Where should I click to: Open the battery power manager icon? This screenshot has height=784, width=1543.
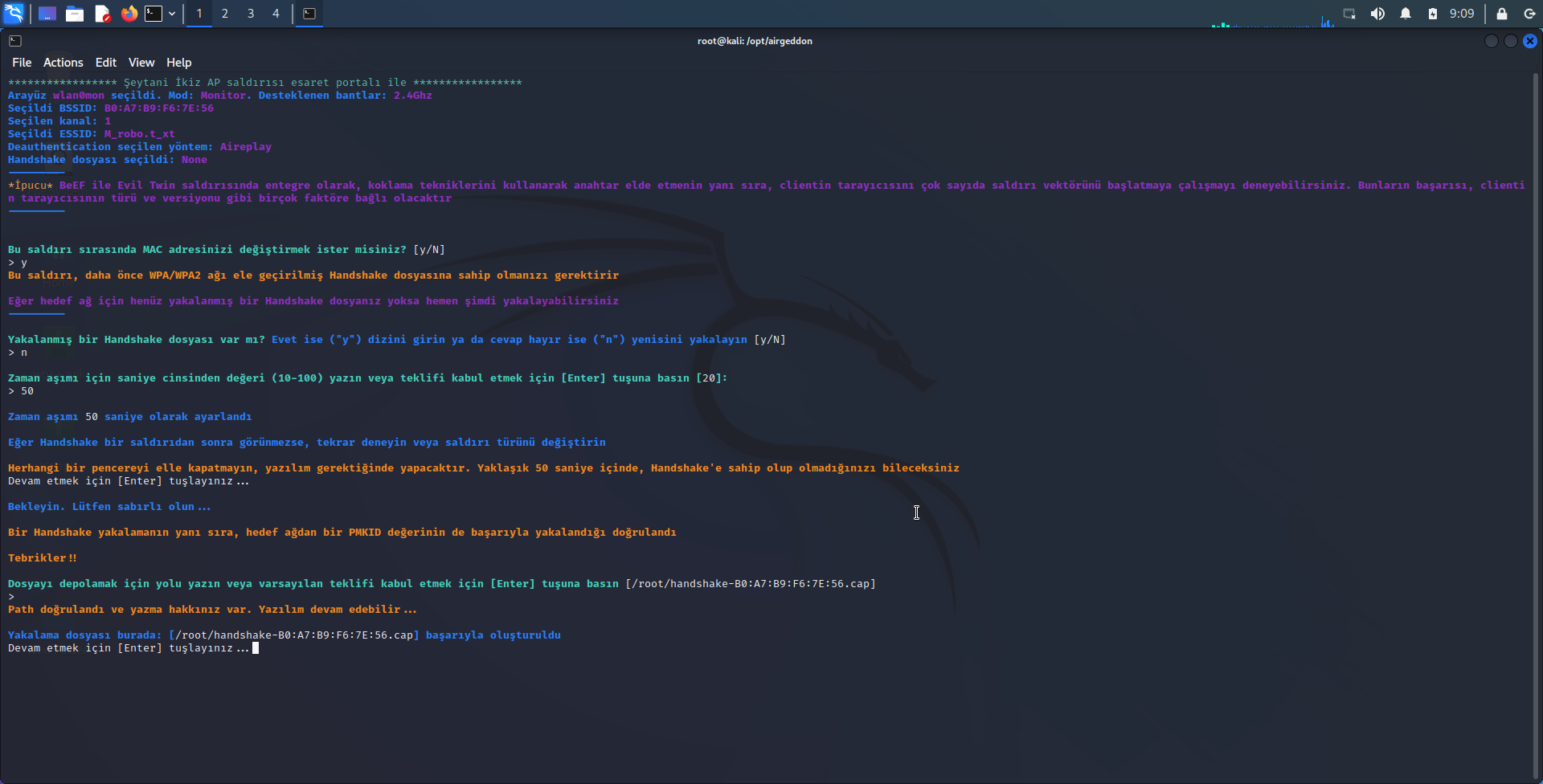coord(1433,14)
